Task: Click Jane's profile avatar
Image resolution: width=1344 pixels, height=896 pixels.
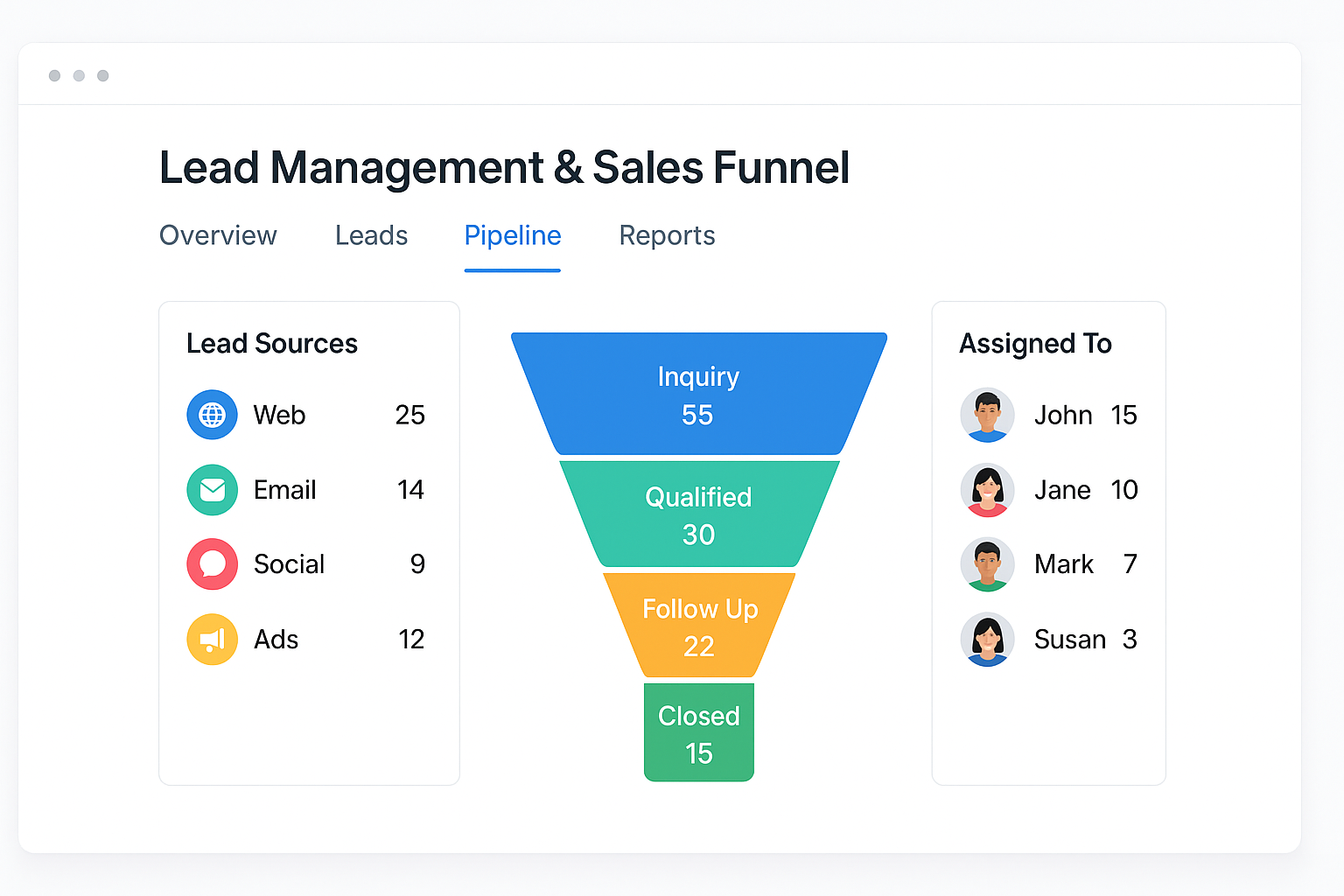Action: pyautogui.click(x=987, y=490)
